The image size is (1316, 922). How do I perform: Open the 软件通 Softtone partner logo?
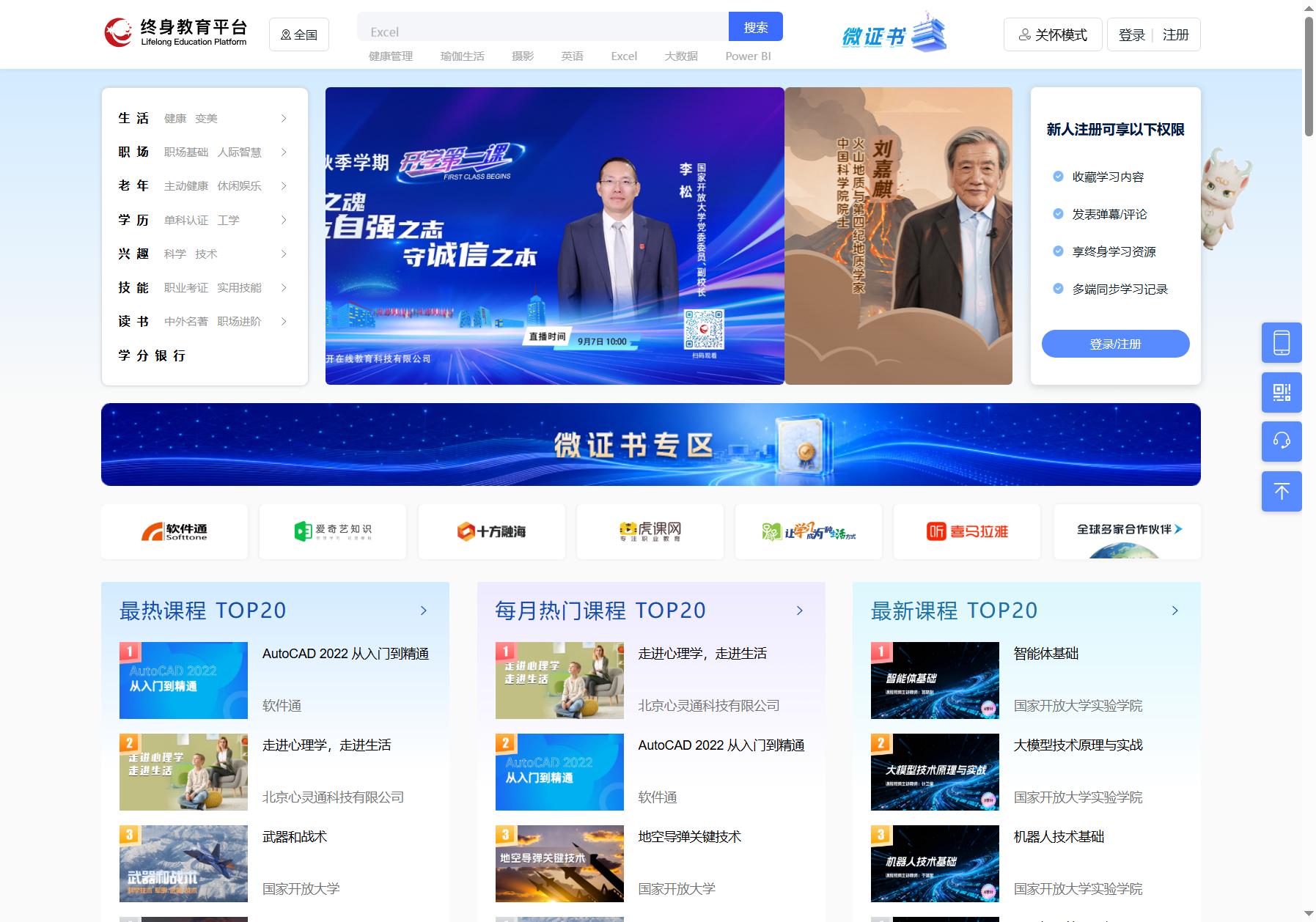[x=174, y=531]
